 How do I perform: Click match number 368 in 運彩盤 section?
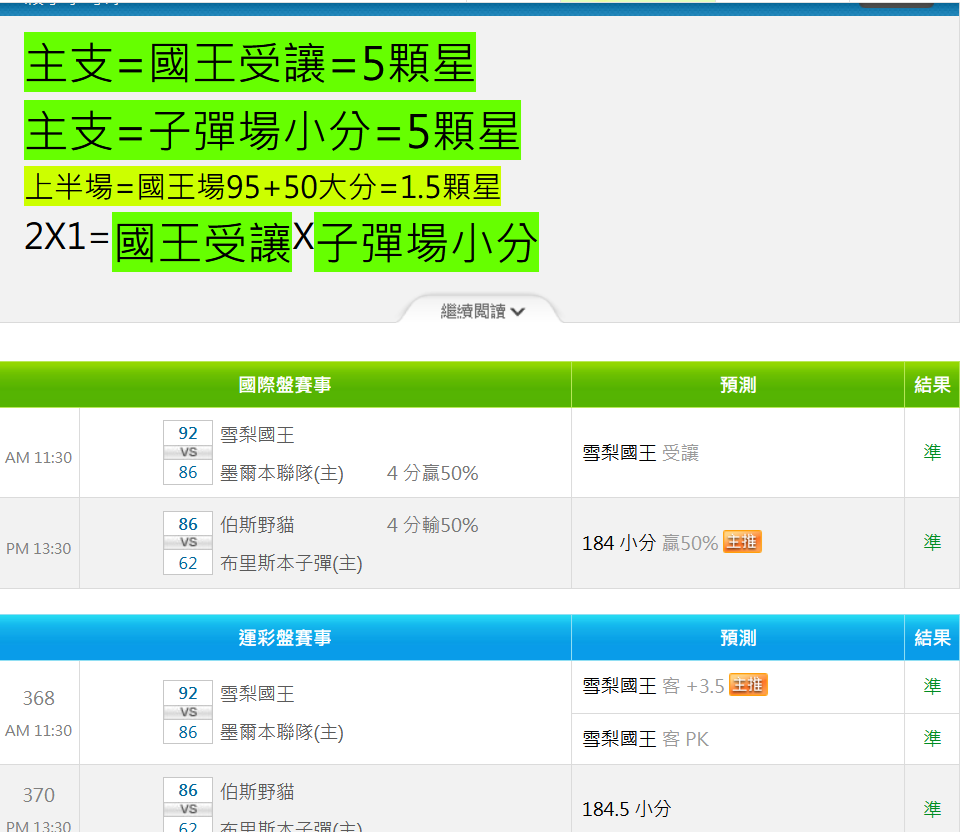pyautogui.click(x=39, y=698)
